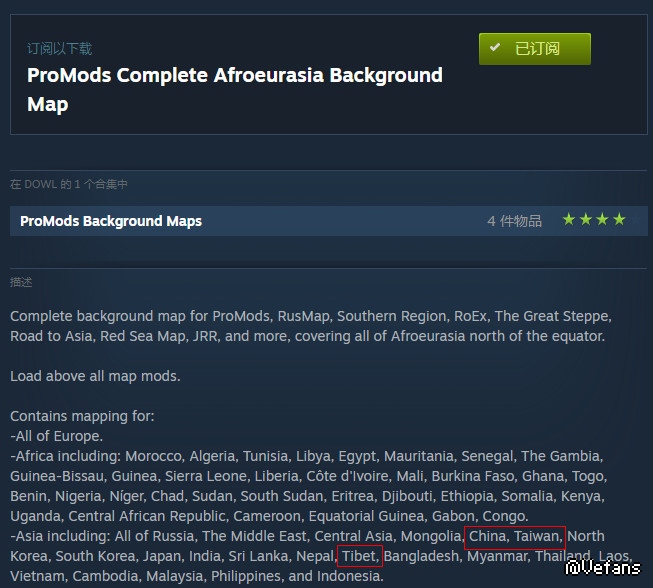
Task: Click the third rating star
Action: coord(602,219)
